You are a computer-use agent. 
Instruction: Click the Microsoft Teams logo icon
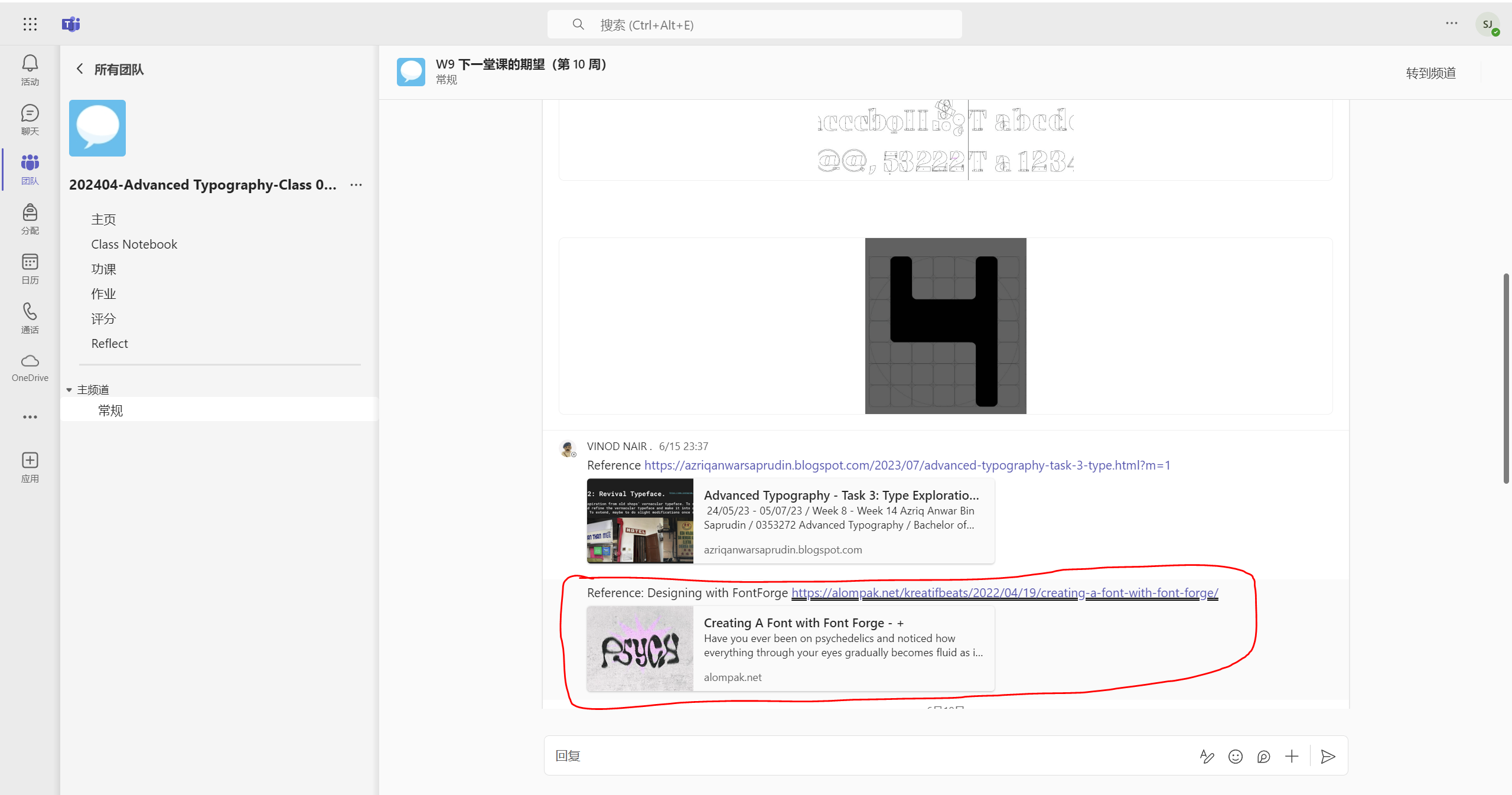71,24
